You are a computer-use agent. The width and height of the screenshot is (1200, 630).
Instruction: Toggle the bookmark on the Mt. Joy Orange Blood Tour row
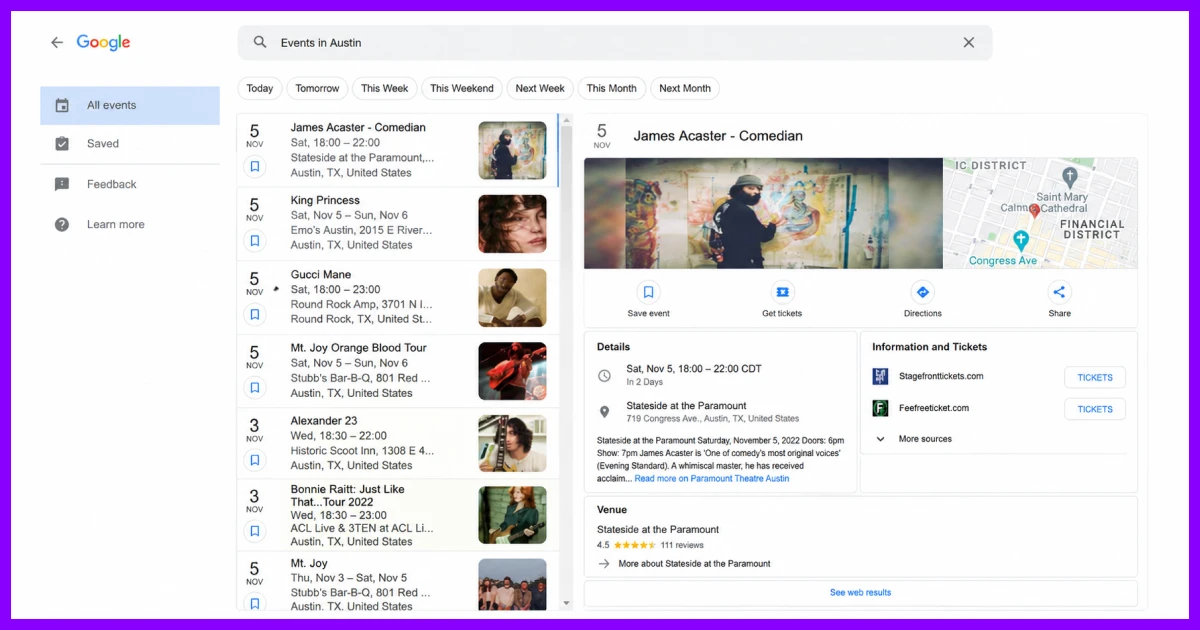255,388
